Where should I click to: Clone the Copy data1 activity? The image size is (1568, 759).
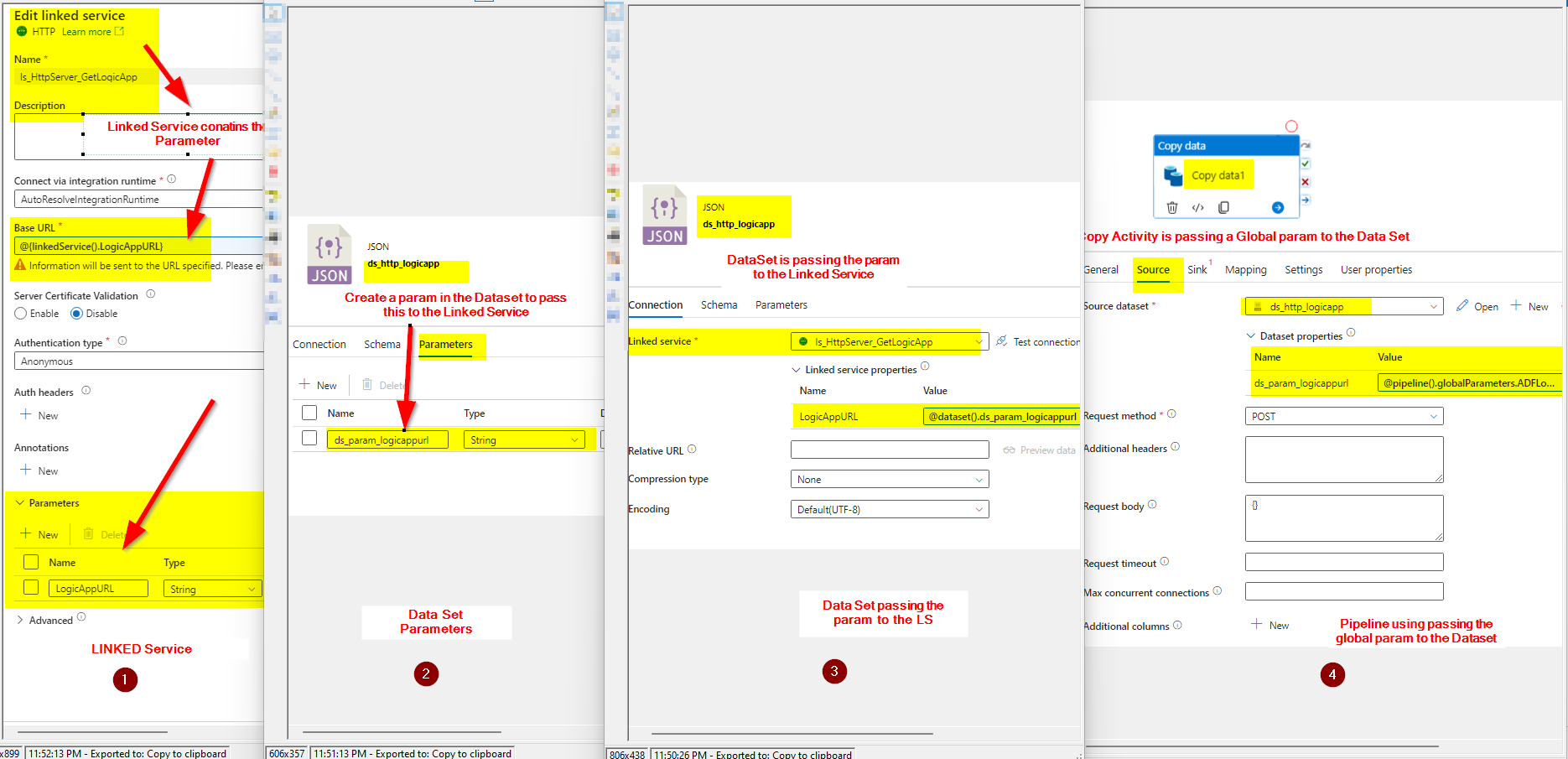[x=1223, y=206]
